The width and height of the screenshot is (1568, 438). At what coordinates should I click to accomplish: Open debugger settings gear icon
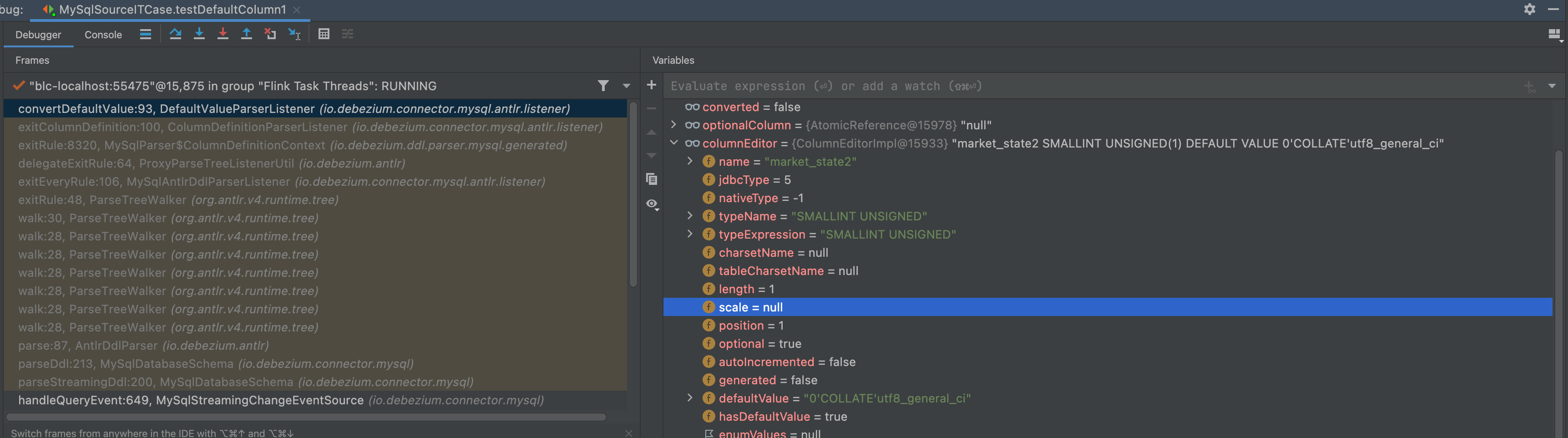pos(1529,9)
